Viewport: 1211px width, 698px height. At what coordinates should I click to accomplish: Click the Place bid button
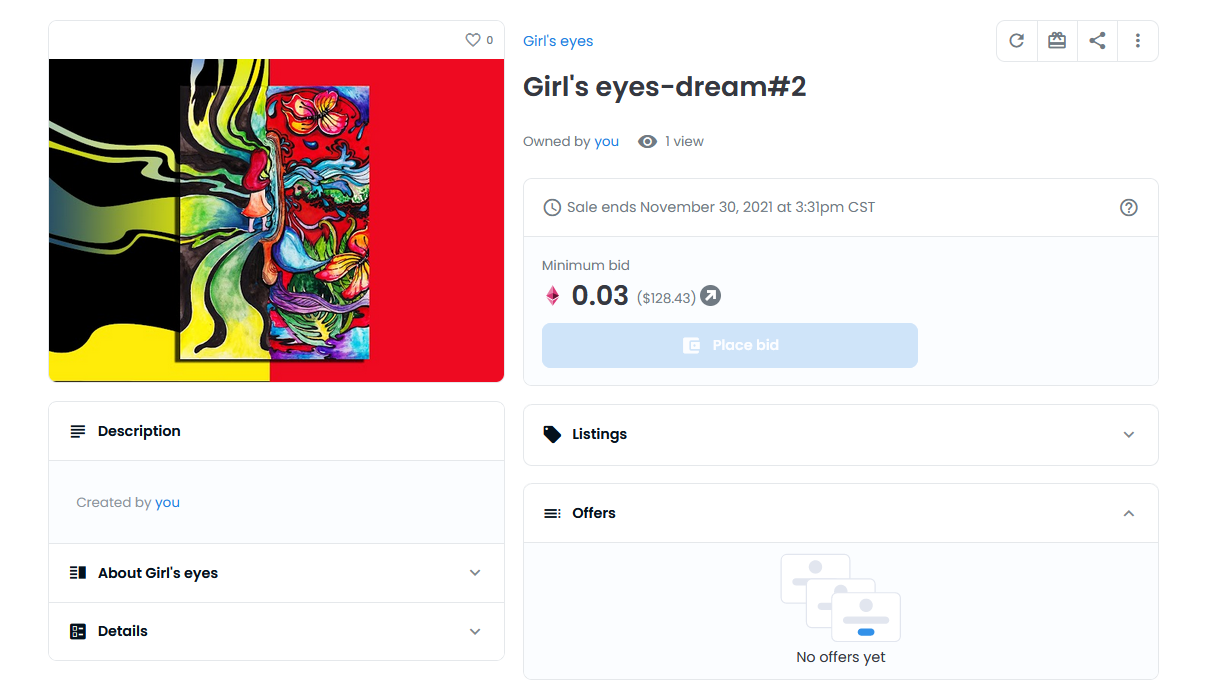click(730, 345)
